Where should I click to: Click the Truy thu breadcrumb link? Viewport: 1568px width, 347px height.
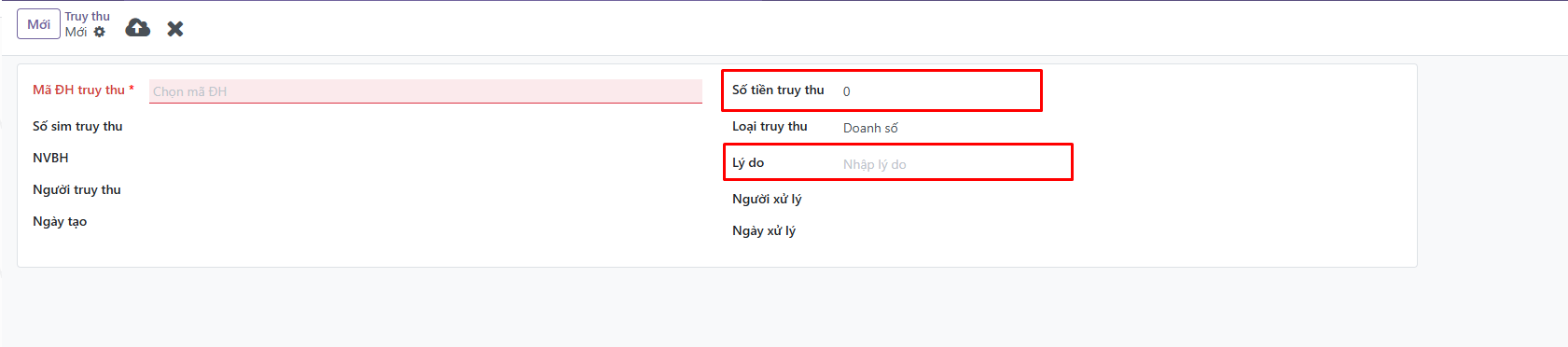point(88,17)
